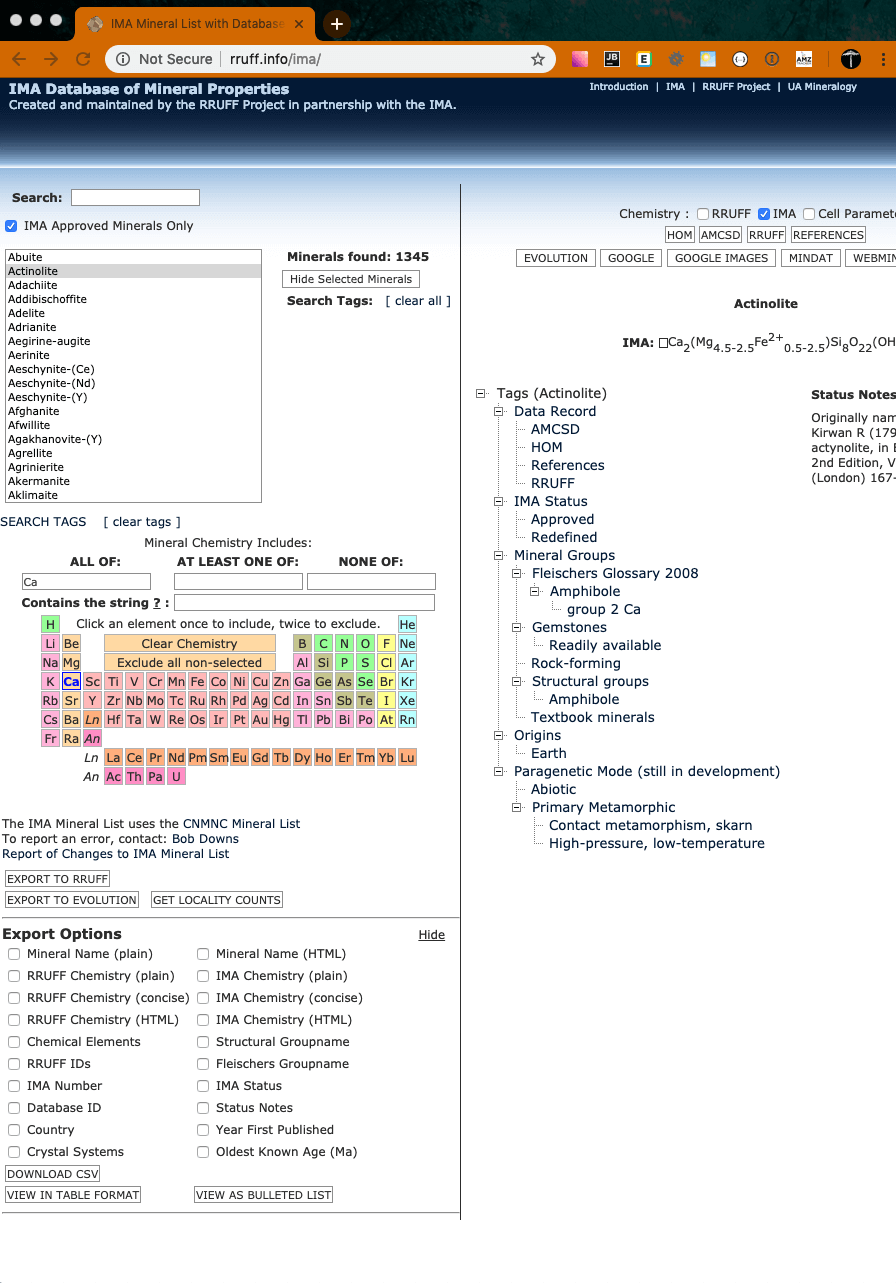Open the profile avatar in the toolbar
This screenshot has height=1283, width=896.
[x=851, y=59]
